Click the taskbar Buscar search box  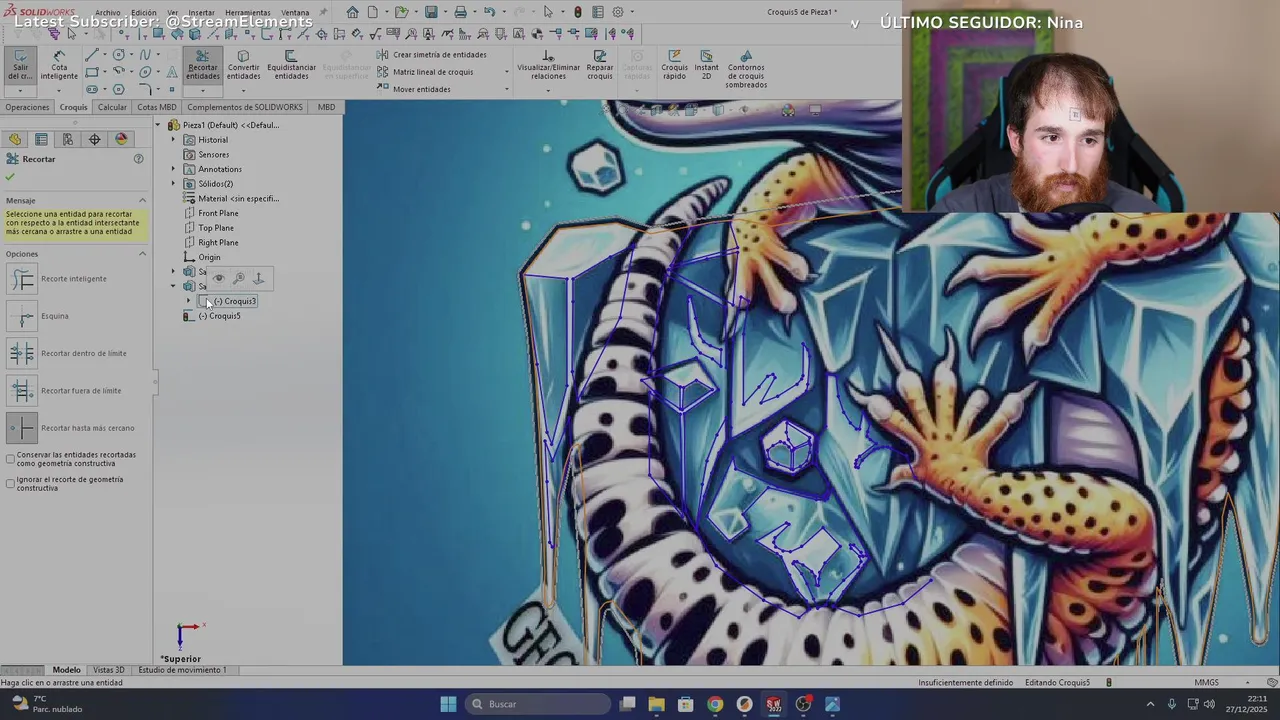coord(536,704)
